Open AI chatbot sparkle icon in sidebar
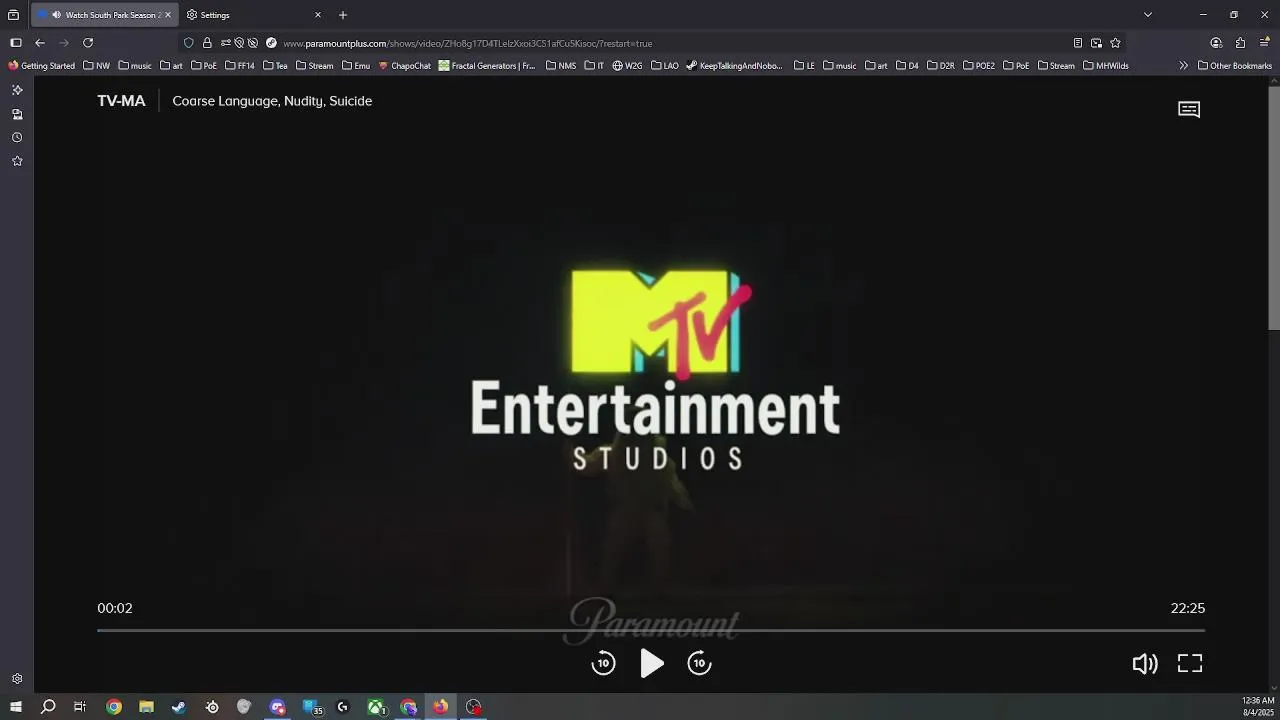1280x720 pixels. pyautogui.click(x=17, y=90)
